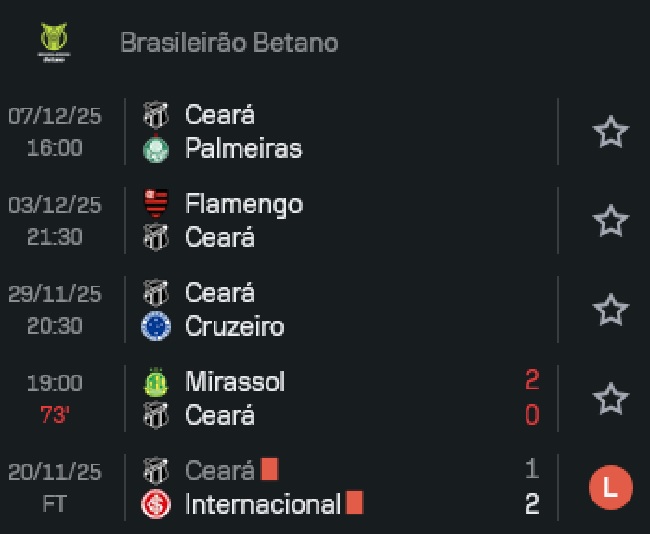The height and width of the screenshot is (534, 650).
Task: Select the Cruzeiro team name
Action: point(234,327)
